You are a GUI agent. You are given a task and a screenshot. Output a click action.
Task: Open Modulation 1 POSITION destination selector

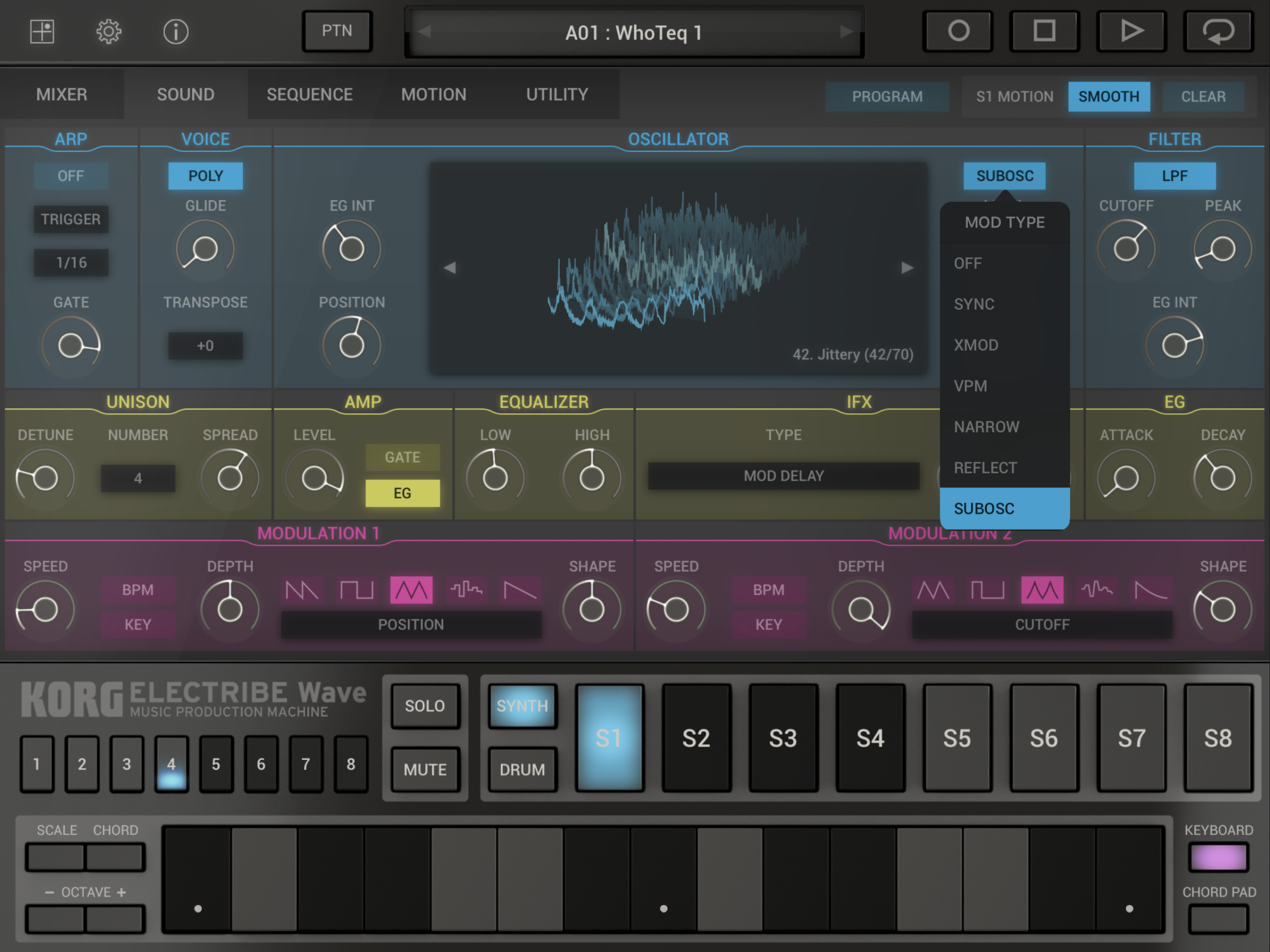(411, 624)
